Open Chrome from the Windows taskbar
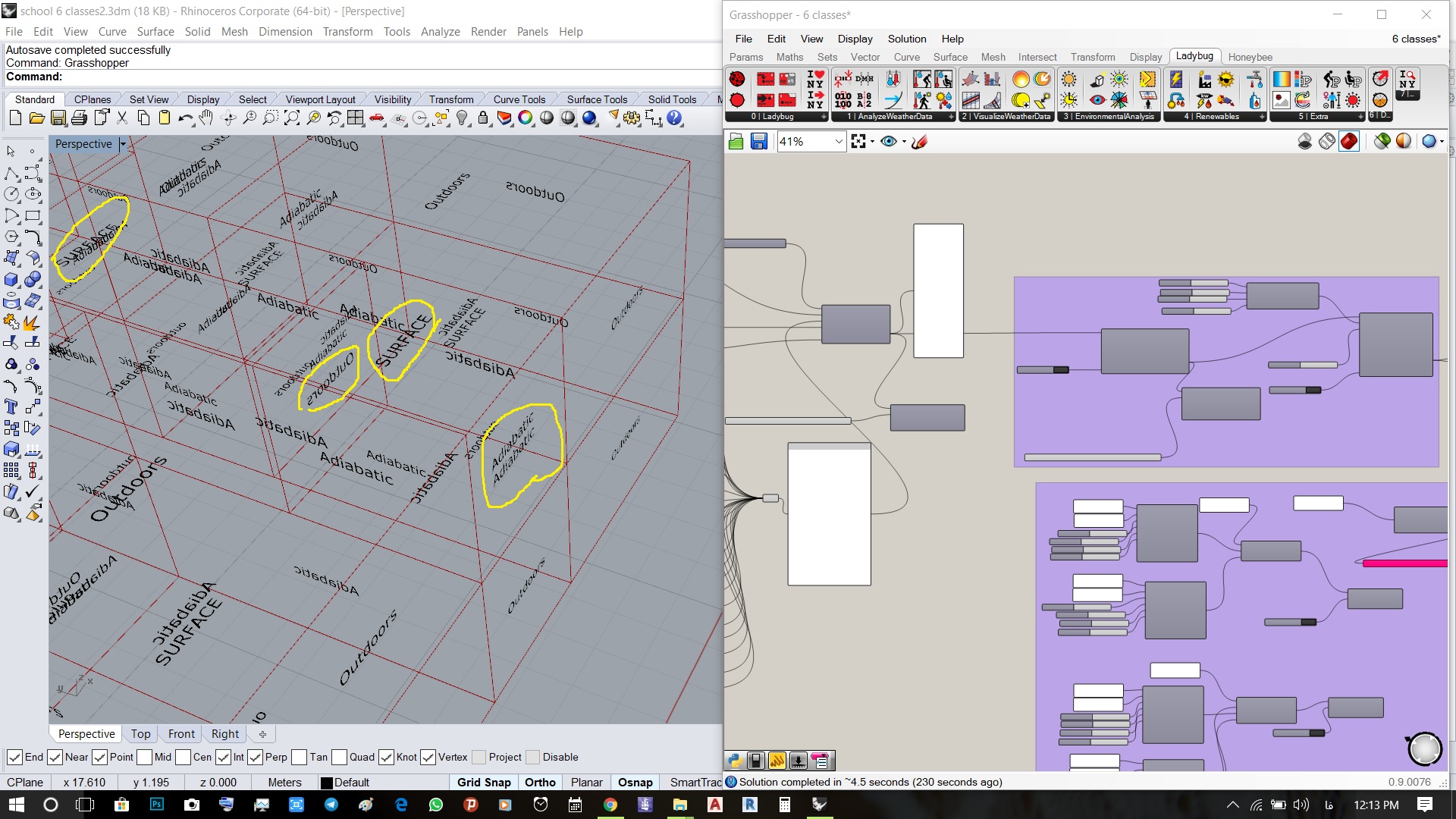This screenshot has width=1456, height=819. (x=610, y=805)
